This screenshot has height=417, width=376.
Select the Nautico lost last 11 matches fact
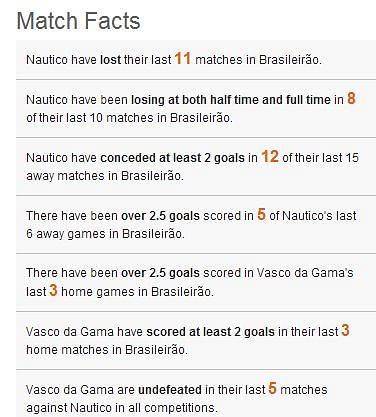click(196, 60)
